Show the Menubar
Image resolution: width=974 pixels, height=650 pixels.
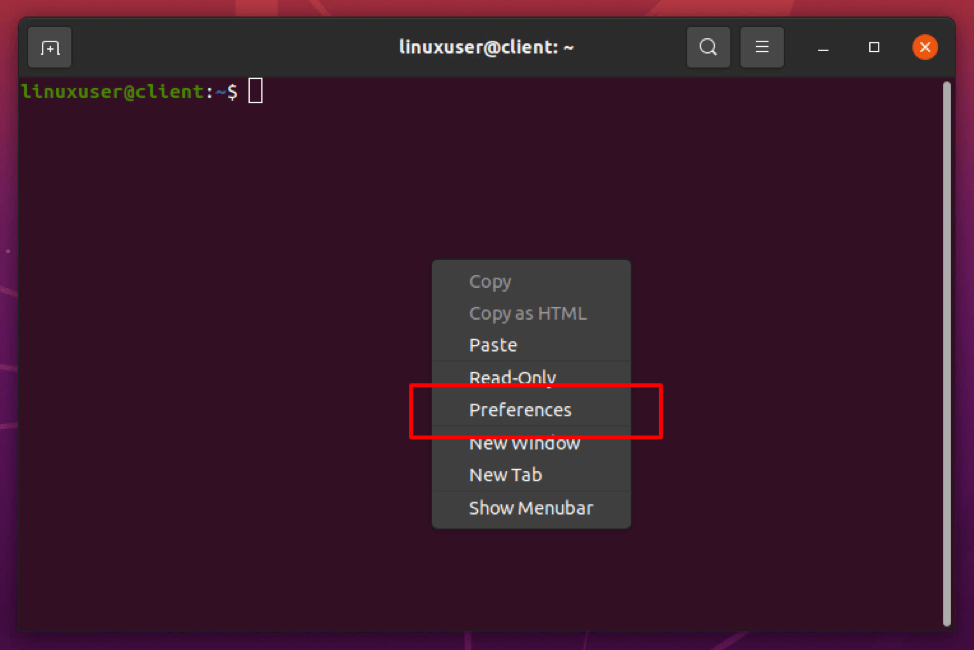pyautogui.click(x=531, y=508)
